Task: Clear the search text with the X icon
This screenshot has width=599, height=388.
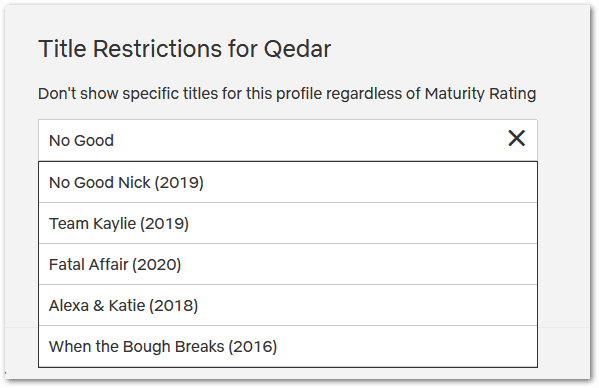Action: (x=516, y=138)
